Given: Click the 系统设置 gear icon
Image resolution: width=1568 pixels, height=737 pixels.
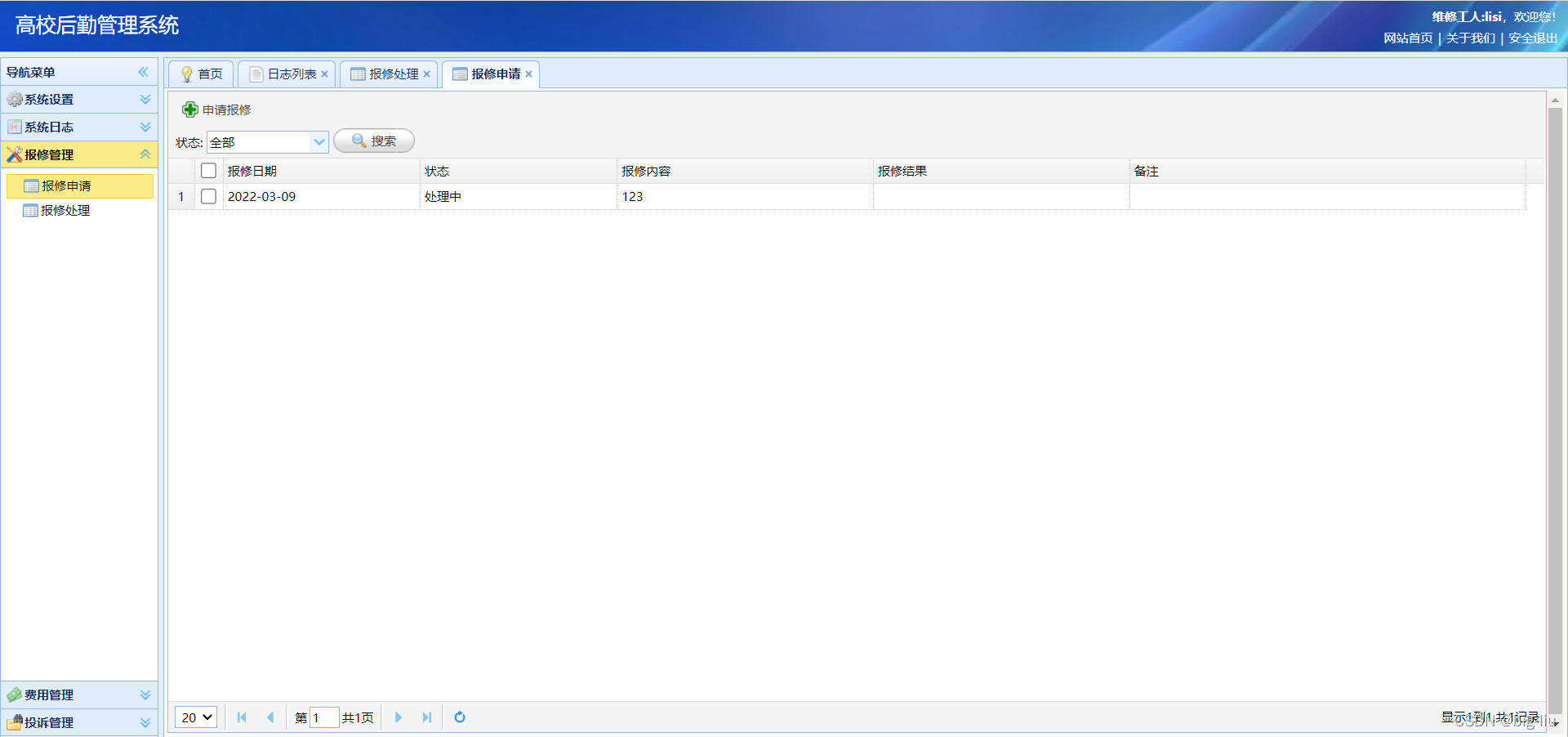Looking at the screenshot, I should pos(15,100).
